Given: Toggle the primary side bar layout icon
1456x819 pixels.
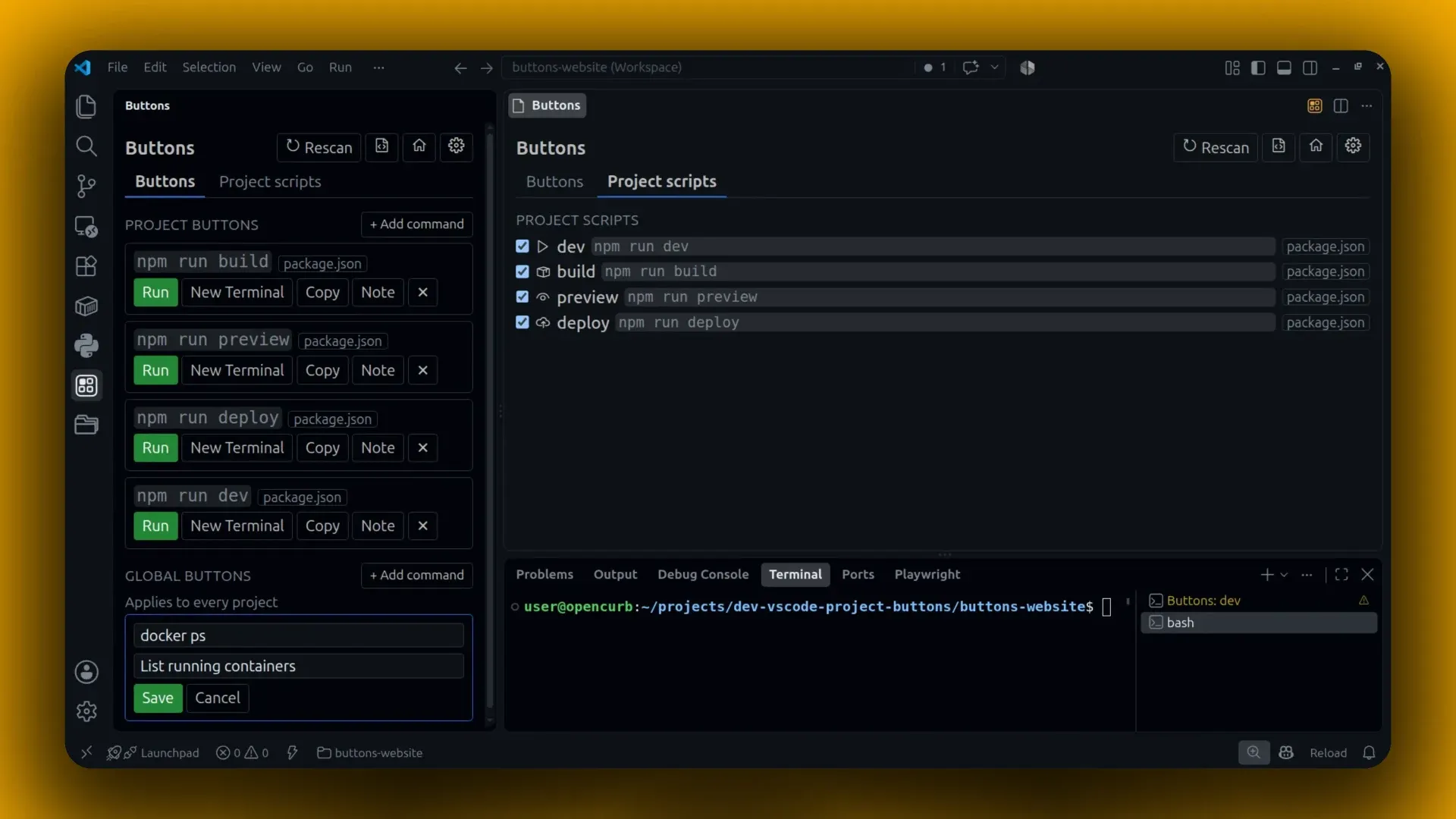Looking at the screenshot, I should [1258, 68].
